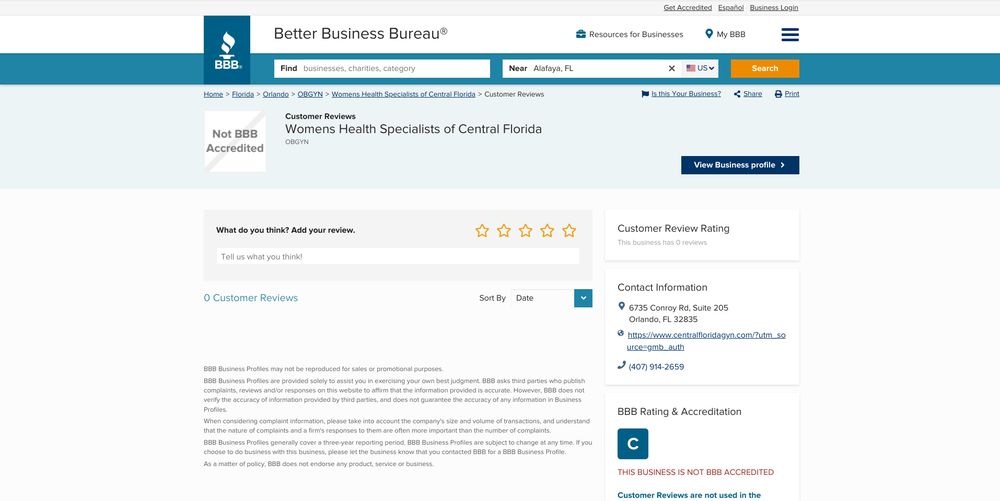Clear the Near location field
This screenshot has height=501, width=1000.
point(672,68)
